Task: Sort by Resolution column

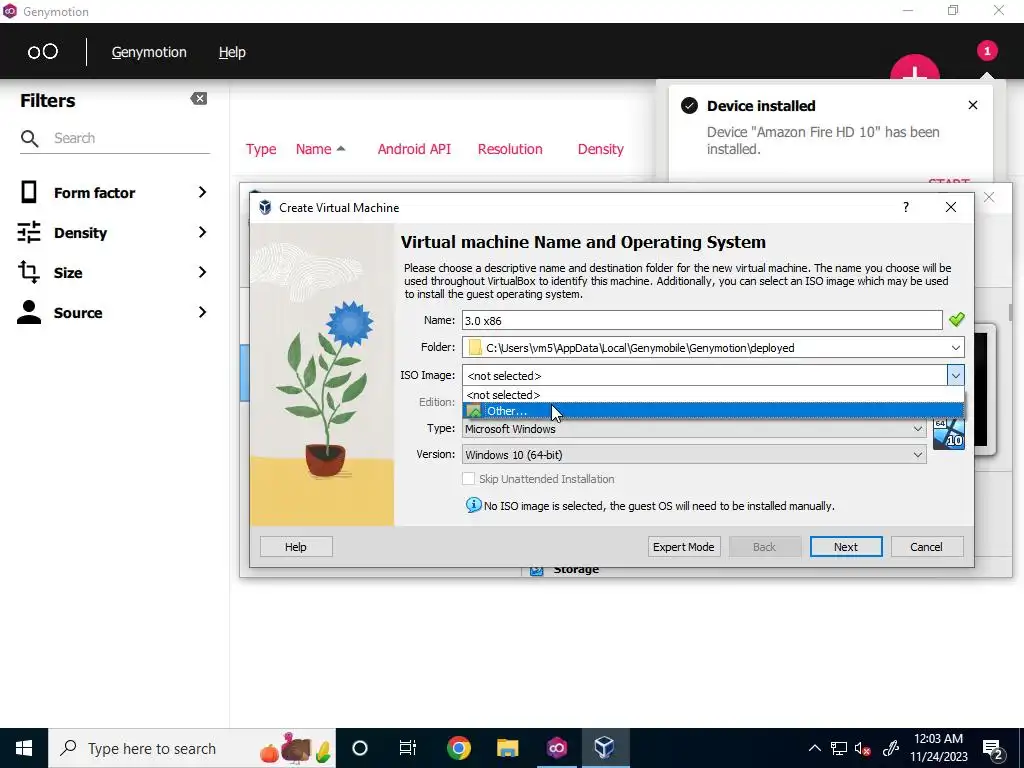Action: click(510, 149)
